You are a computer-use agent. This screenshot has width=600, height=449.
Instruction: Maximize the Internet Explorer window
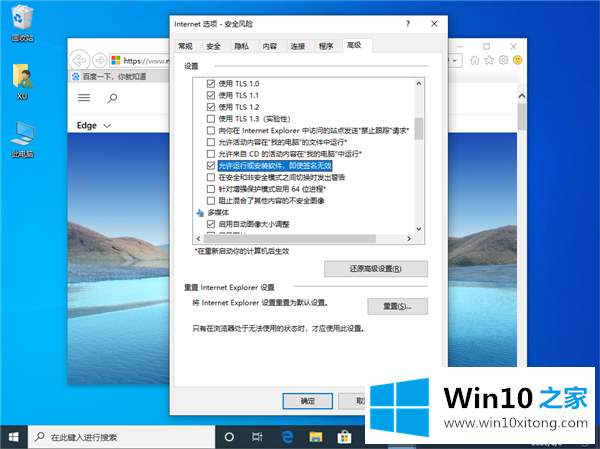[x=486, y=46]
